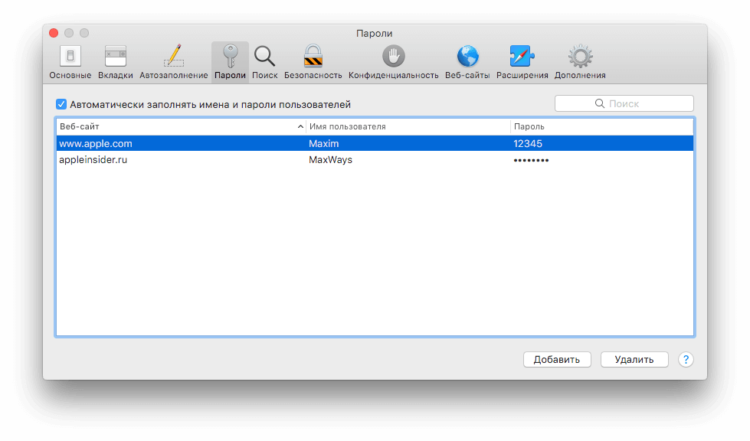Click the Удалить button
This screenshot has height=441, width=750.
634,360
